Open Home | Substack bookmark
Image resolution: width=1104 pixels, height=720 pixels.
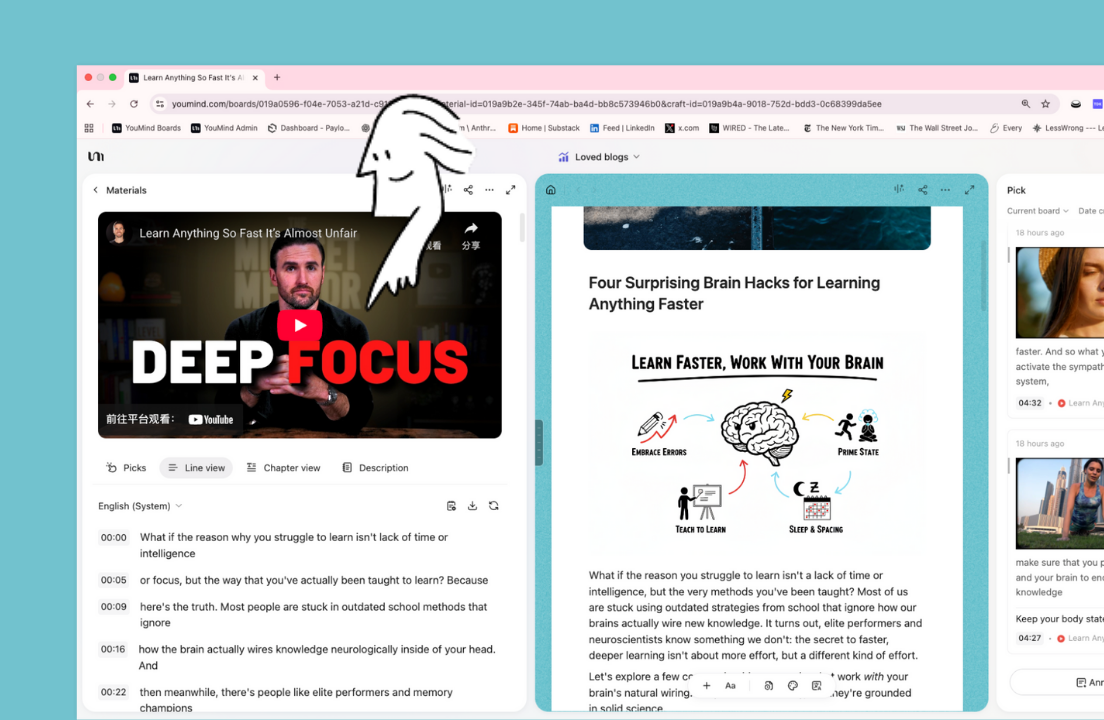(544, 128)
